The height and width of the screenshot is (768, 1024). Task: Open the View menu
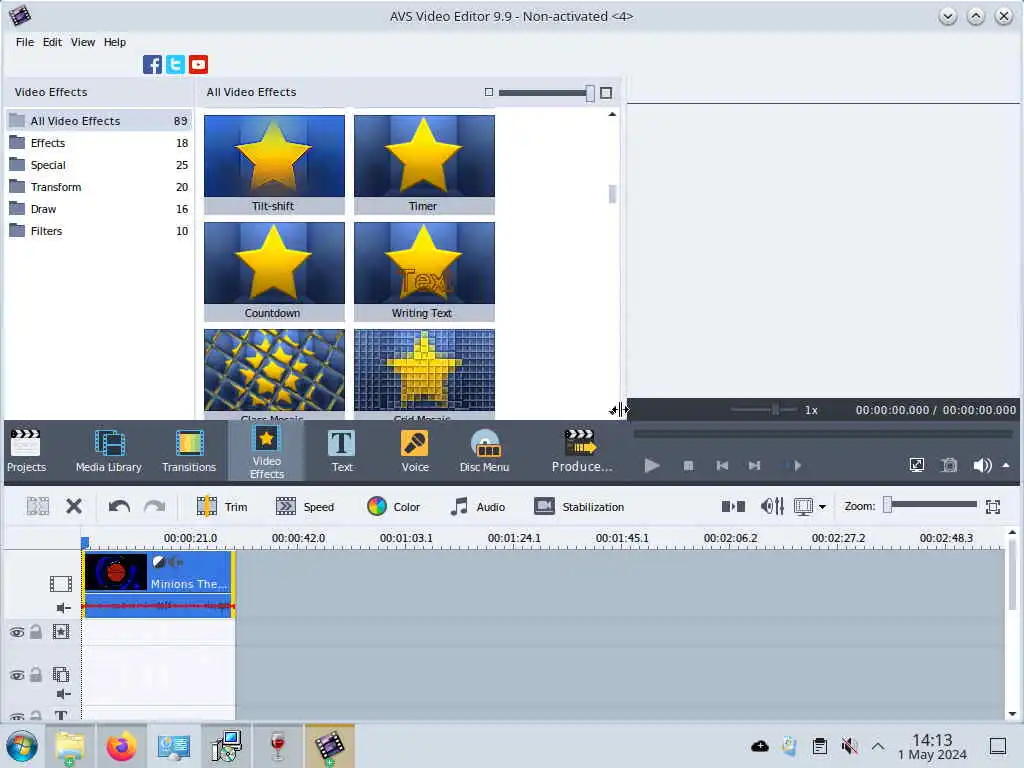click(x=83, y=42)
